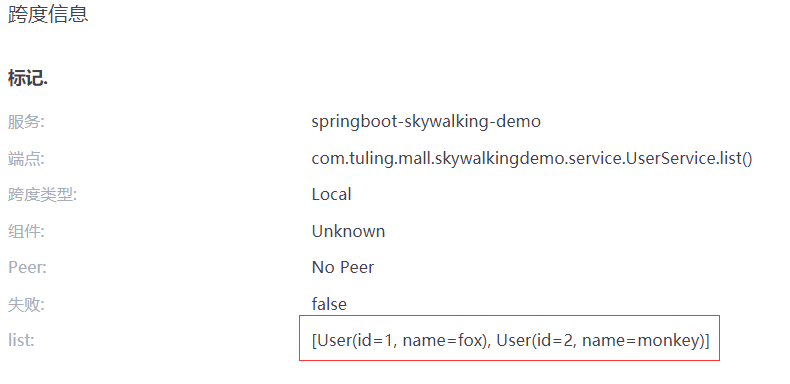Click the Unknown component value
The height and width of the screenshot is (384, 790).
click(348, 231)
